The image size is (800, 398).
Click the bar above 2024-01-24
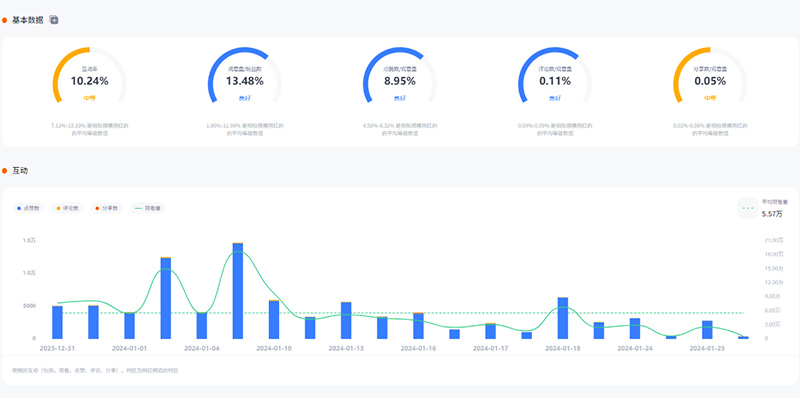click(x=635, y=328)
